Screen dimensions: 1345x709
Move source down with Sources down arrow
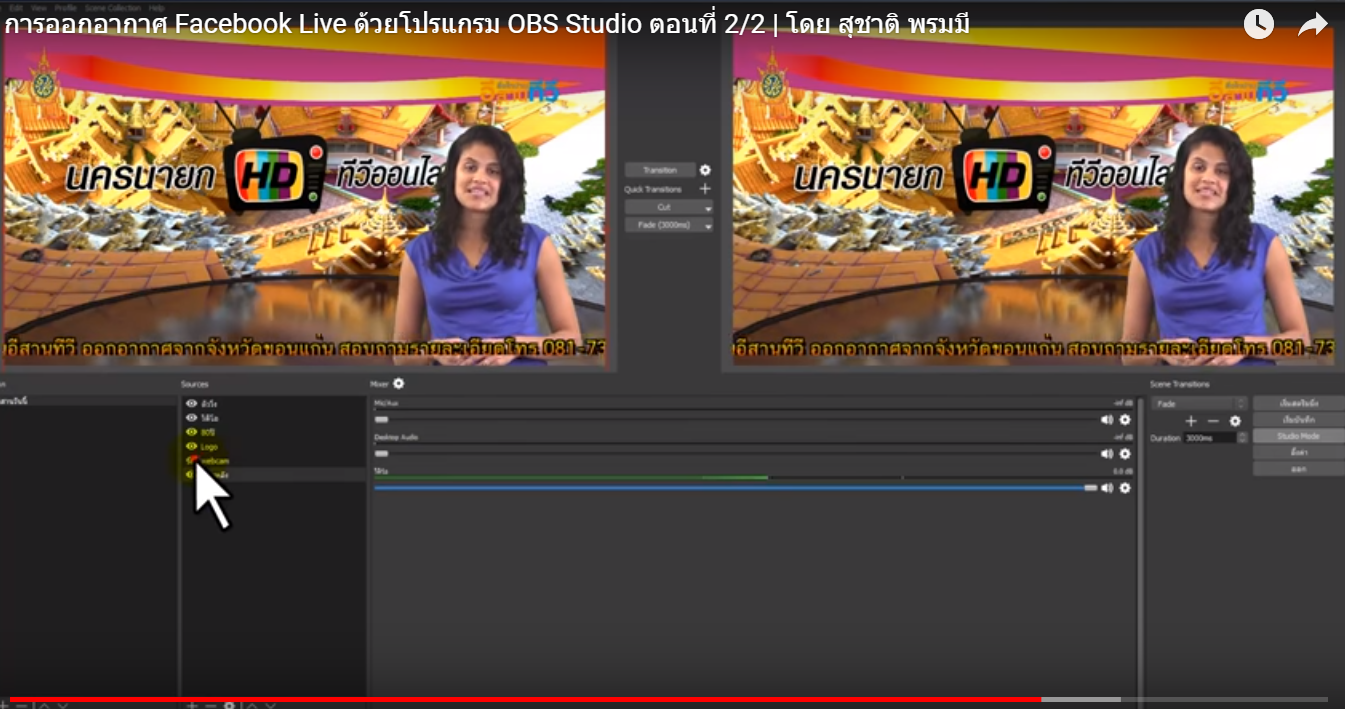point(271,704)
